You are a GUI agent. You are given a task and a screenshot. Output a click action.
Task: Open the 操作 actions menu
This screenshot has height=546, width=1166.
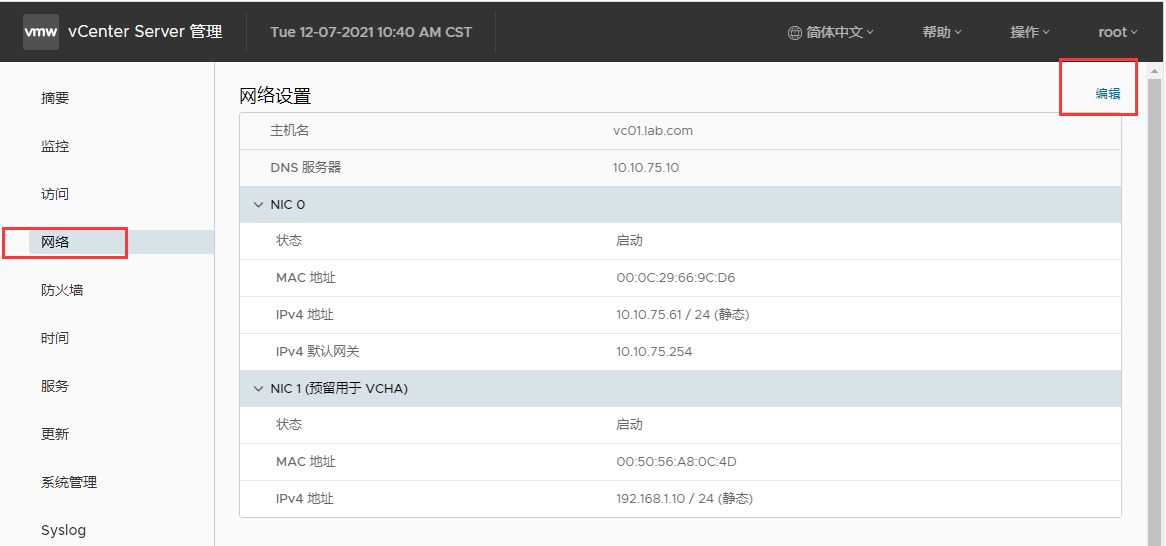tap(1030, 32)
